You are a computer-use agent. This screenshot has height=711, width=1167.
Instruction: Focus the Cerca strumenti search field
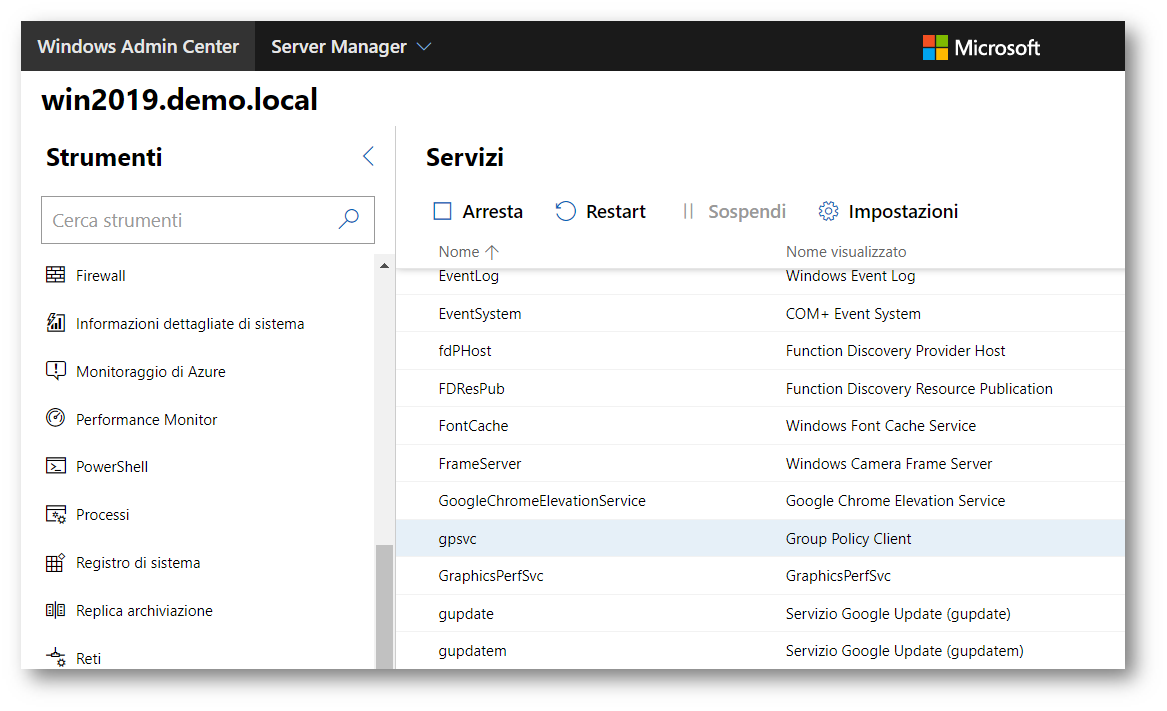(208, 220)
